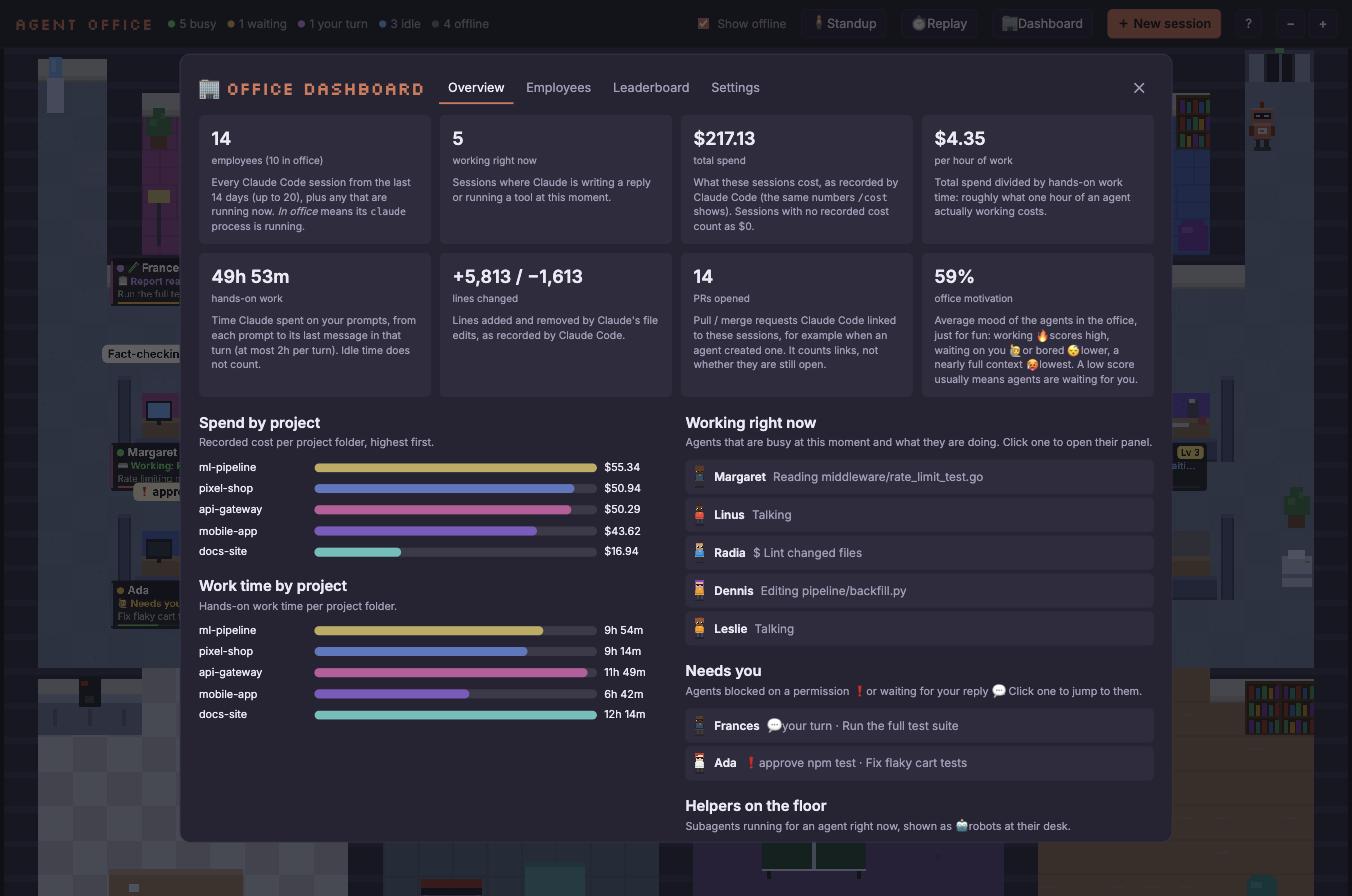Select the Overview tab
The width and height of the screenshot is (1352, 896).
point(476,88)
